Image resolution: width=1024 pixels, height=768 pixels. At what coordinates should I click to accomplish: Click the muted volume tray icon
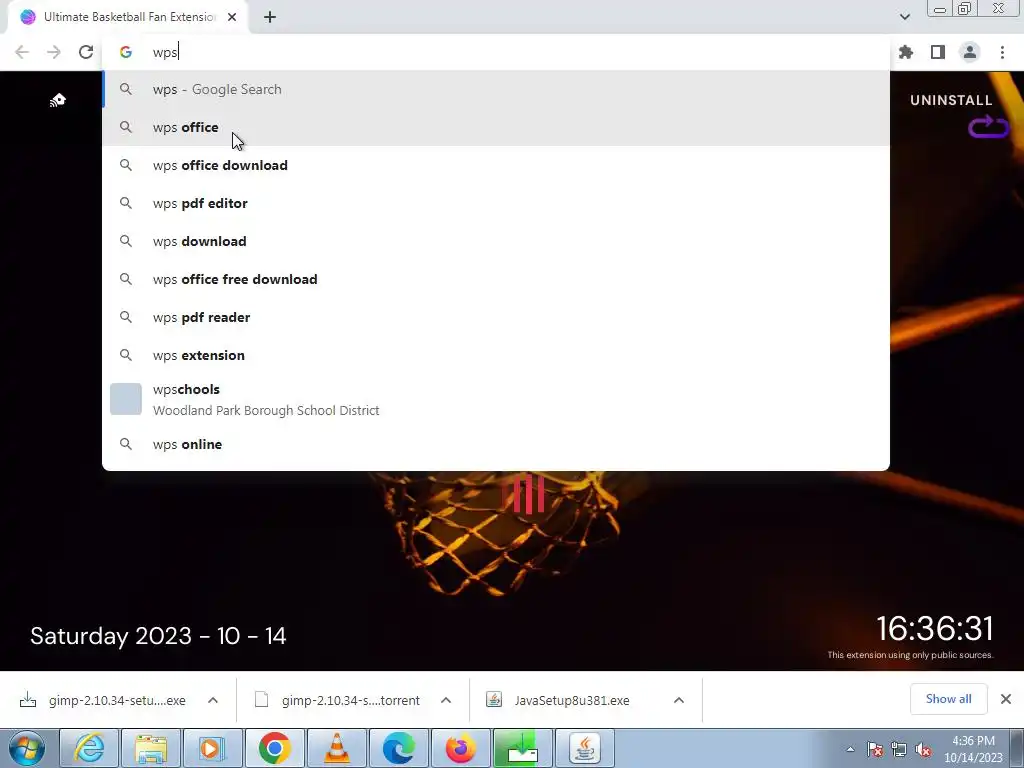tap(923, 749)
